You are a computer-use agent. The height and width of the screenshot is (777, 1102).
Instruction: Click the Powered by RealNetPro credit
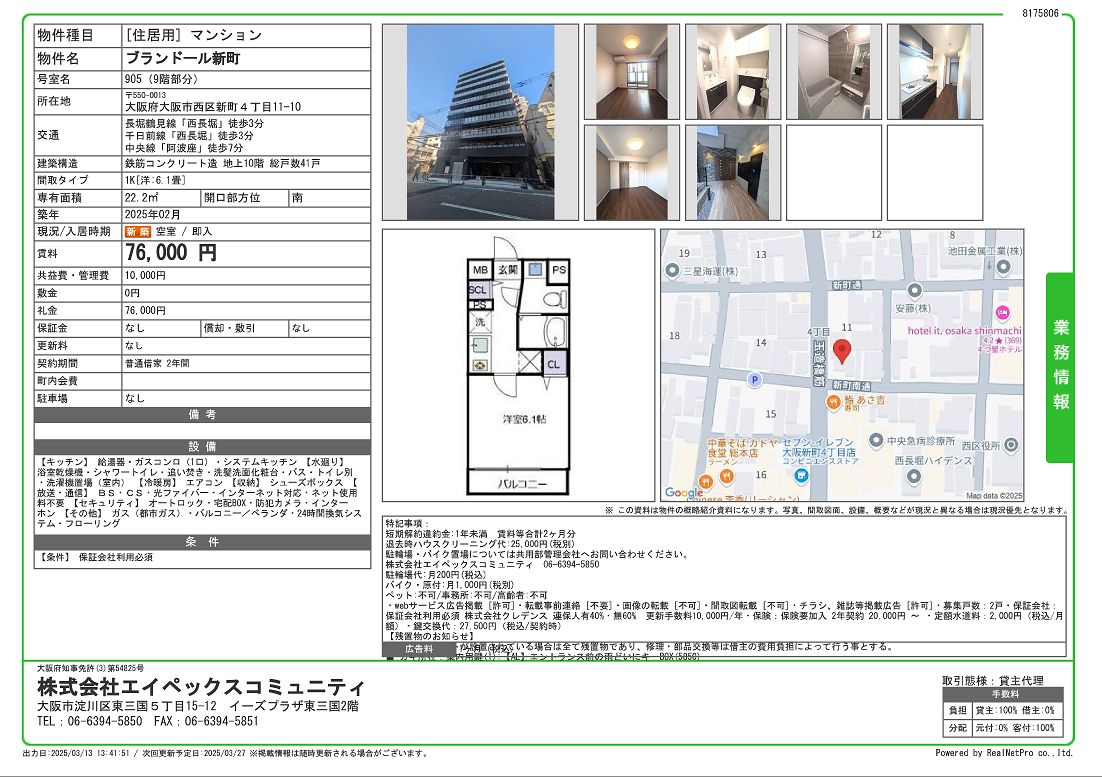[x=1004, y=753]
